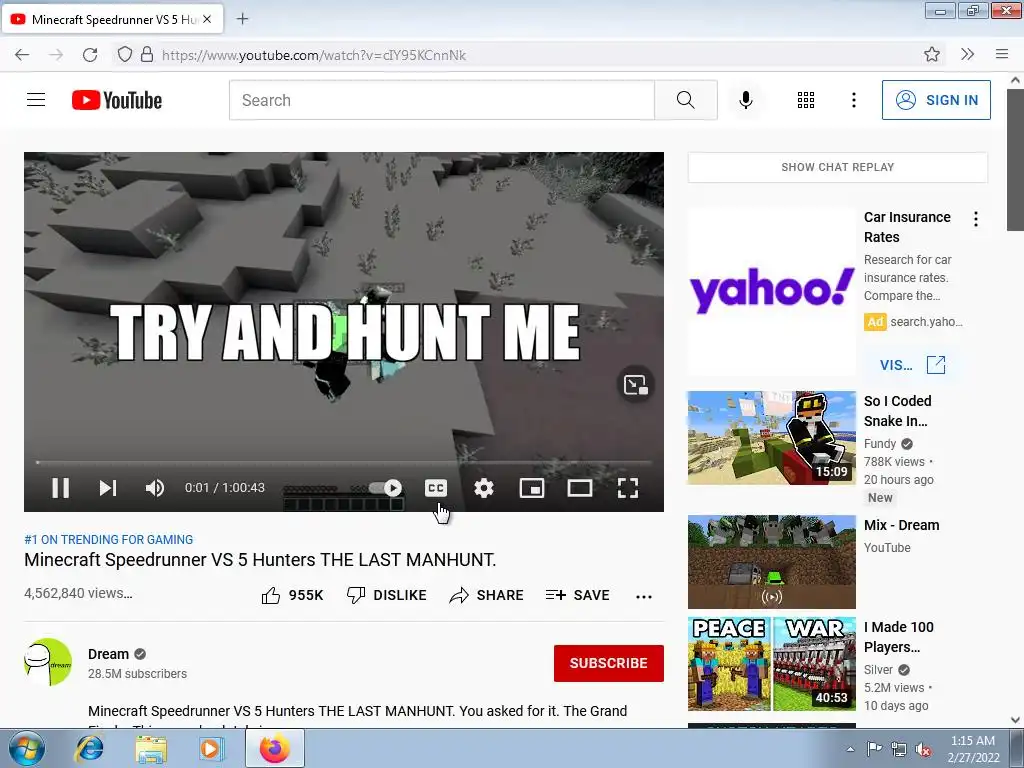Open a new Firefox tab
Screen dimensions: 1024x768
click(x=242, y=19)
